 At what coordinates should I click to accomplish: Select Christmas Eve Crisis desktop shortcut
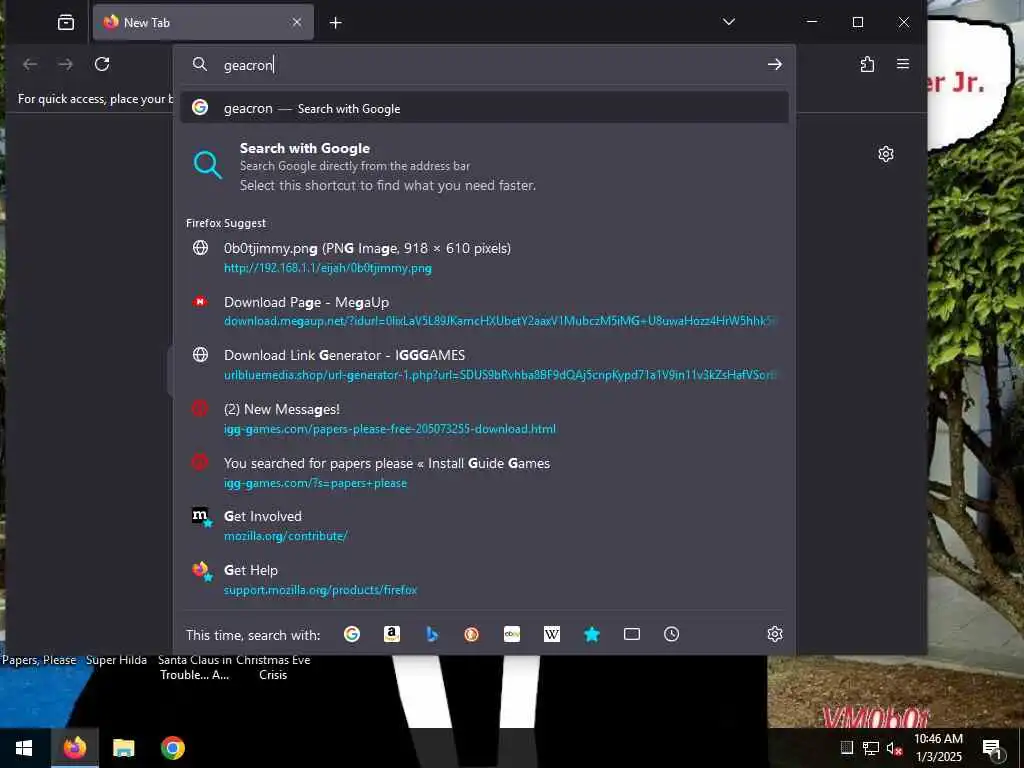pos(273,667)
